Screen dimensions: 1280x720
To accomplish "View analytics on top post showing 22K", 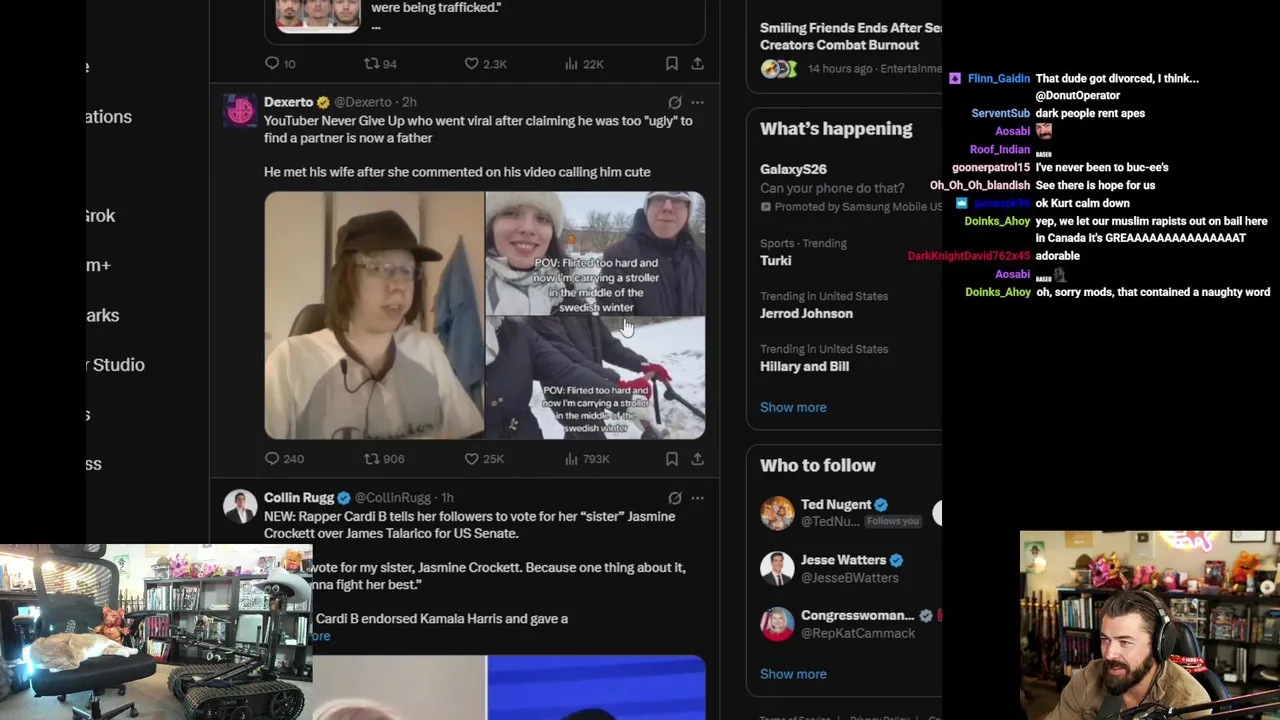I will coord(584,64).
